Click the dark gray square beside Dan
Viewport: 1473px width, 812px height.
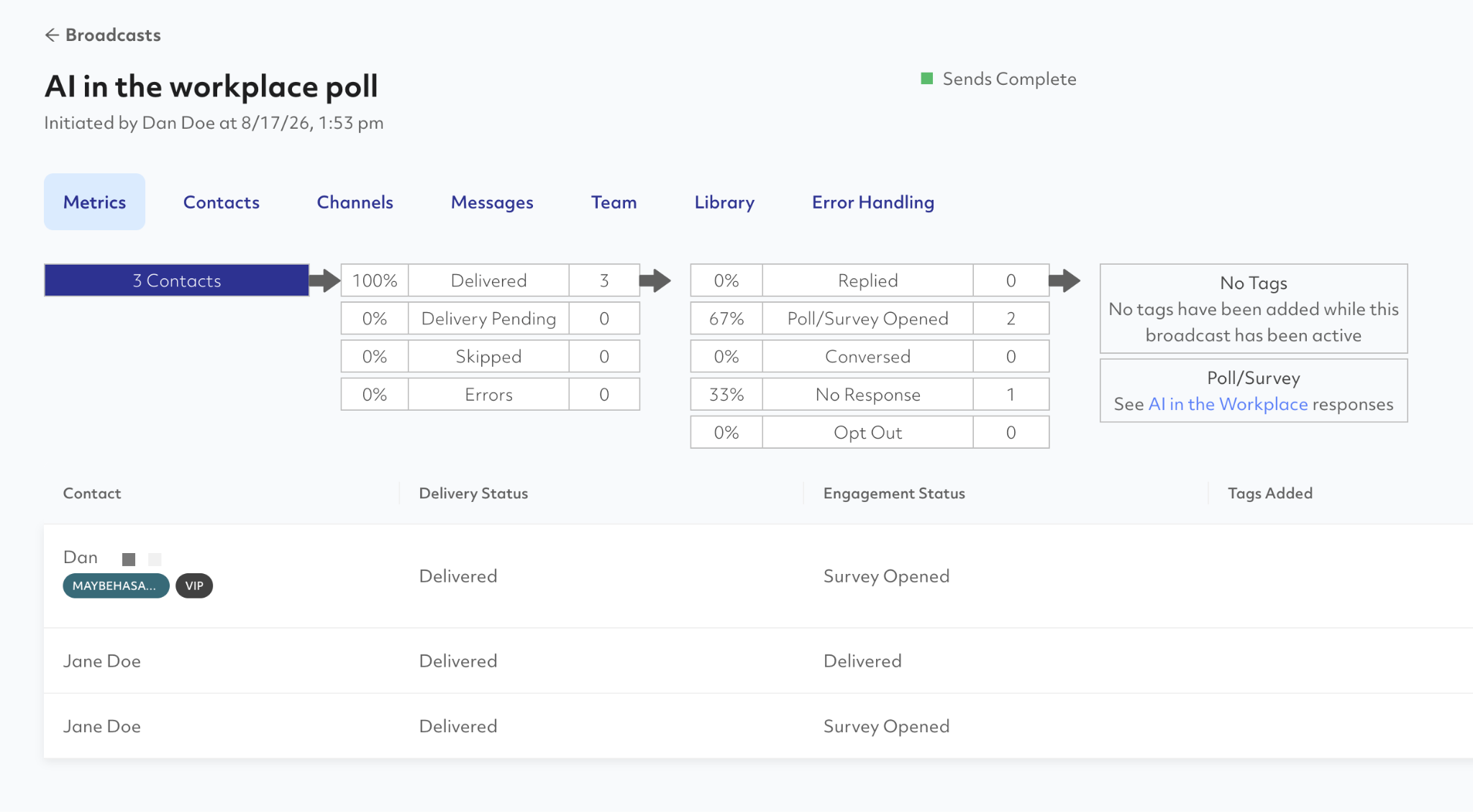pyautogui.click(x=129, y=559)
